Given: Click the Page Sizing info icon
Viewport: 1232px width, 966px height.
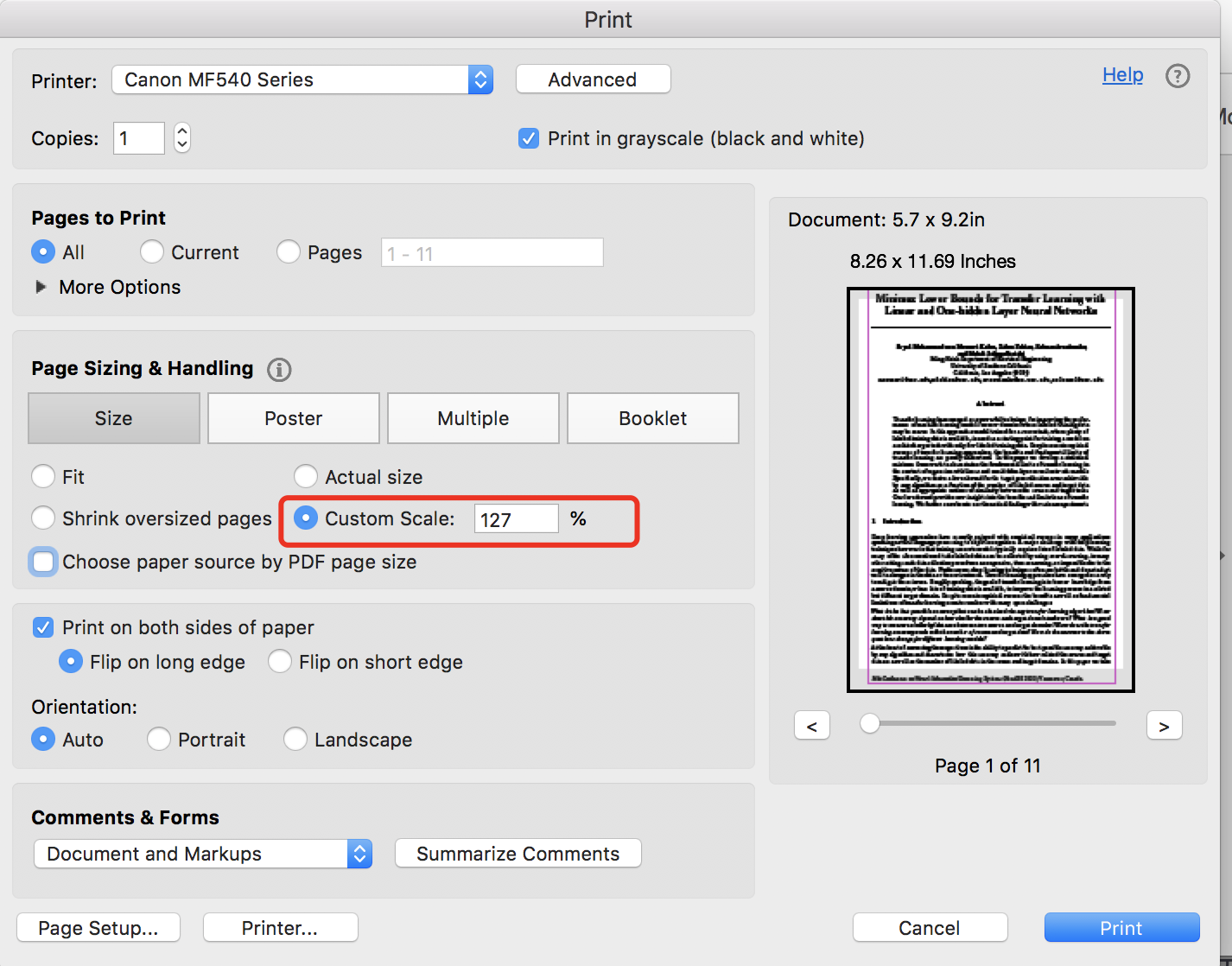Looking at the screenshot, I should click(279, 370).
